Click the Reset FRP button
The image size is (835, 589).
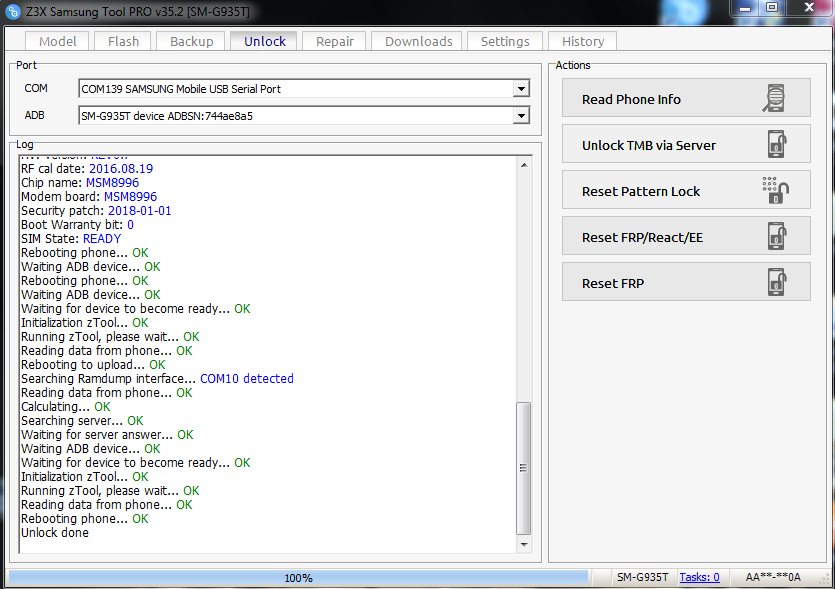click(686, 282)
